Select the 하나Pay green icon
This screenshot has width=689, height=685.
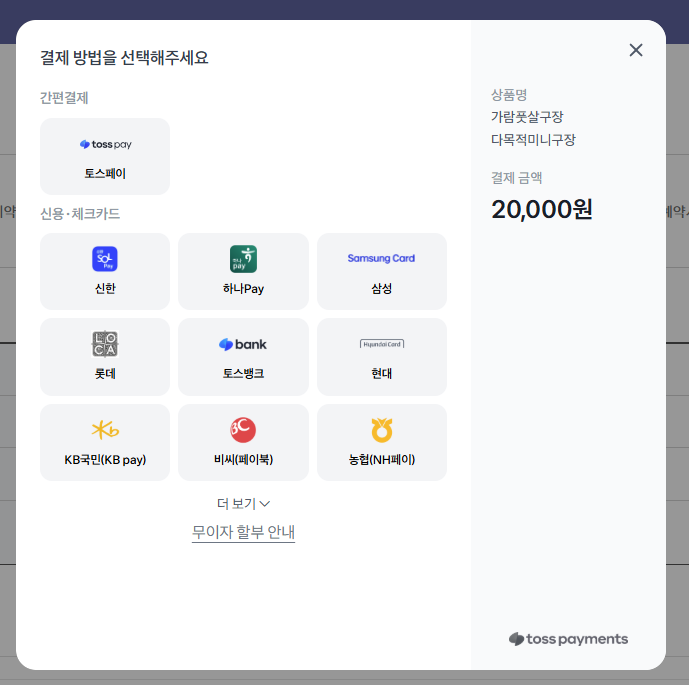pyautogui.click(x=243, y=259)
